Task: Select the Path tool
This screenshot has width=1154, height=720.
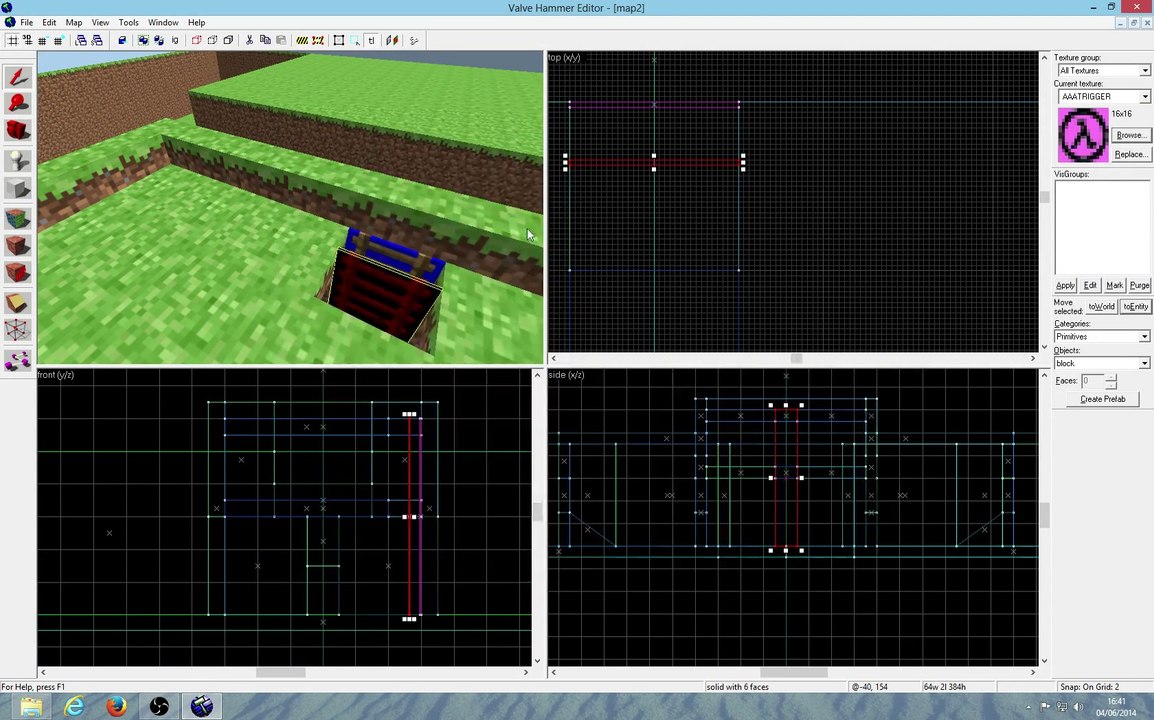Action: pos(18,360)
